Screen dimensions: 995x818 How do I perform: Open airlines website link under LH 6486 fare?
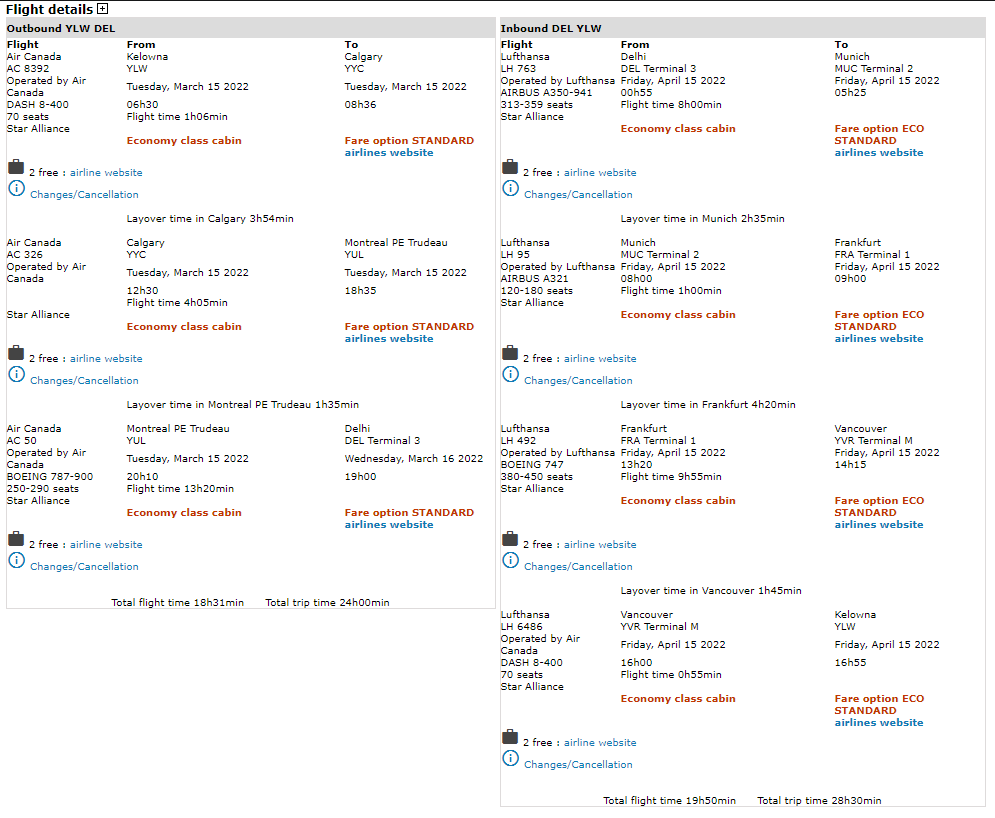[x=879, y=723]
